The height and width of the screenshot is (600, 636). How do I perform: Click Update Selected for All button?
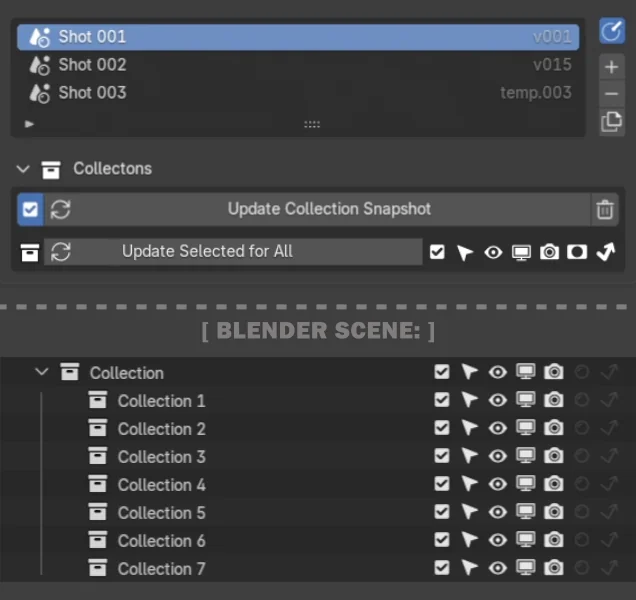click(x=233, y=252)
